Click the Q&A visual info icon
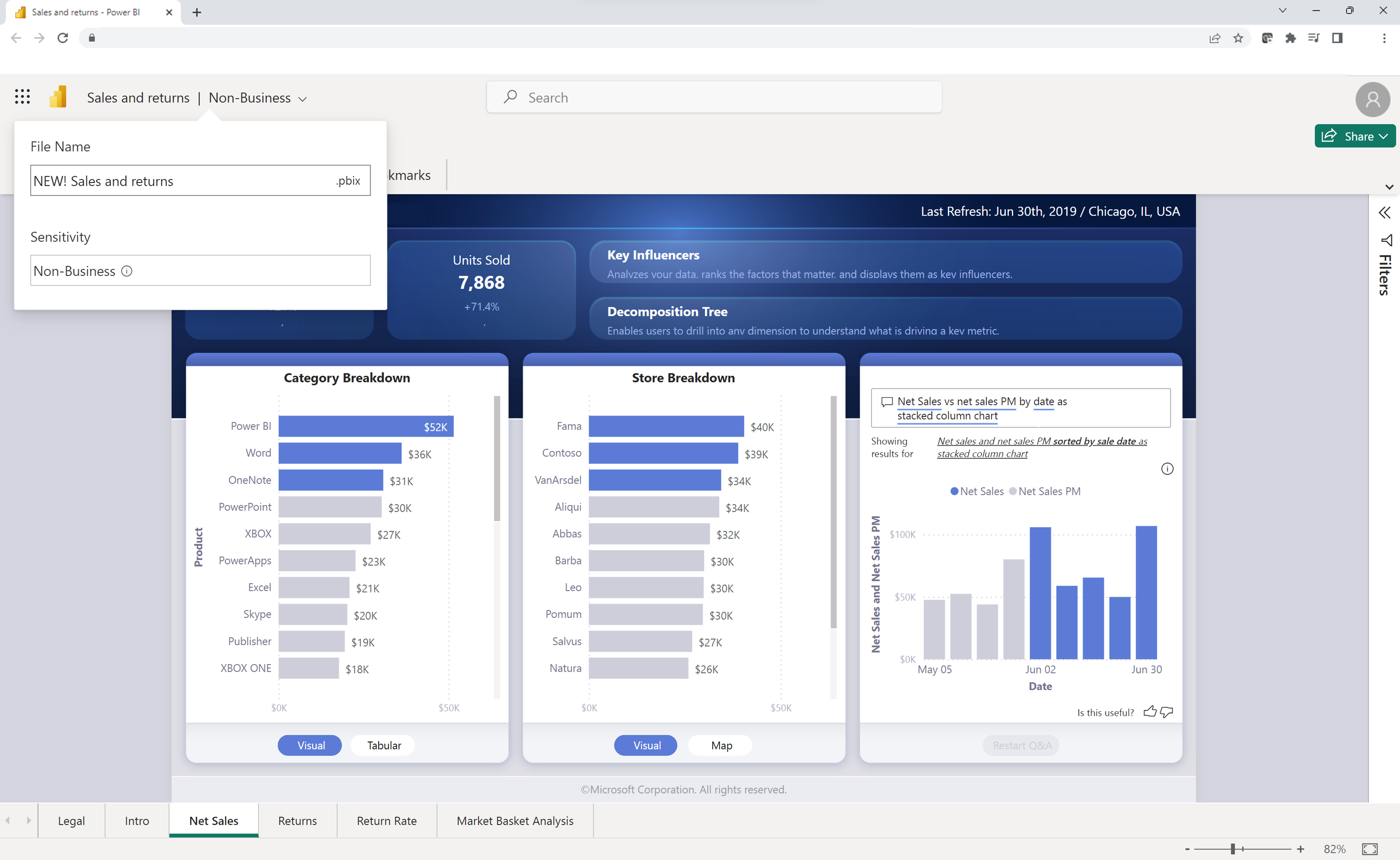 (x=1167, y=469)
